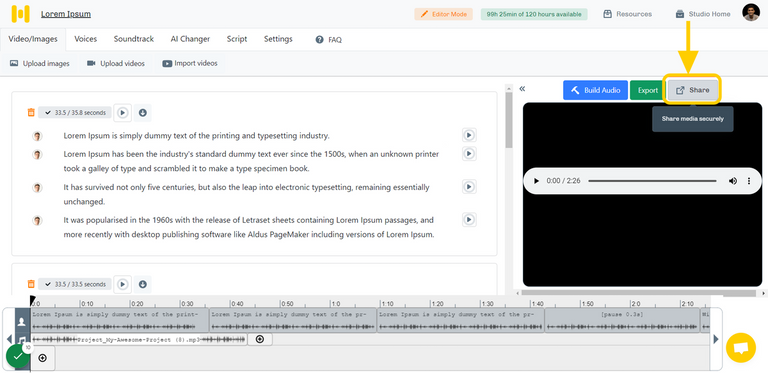This screenshot has height=373, width=768.
Task: Go to Studio Home
Action: pos(703,14)
